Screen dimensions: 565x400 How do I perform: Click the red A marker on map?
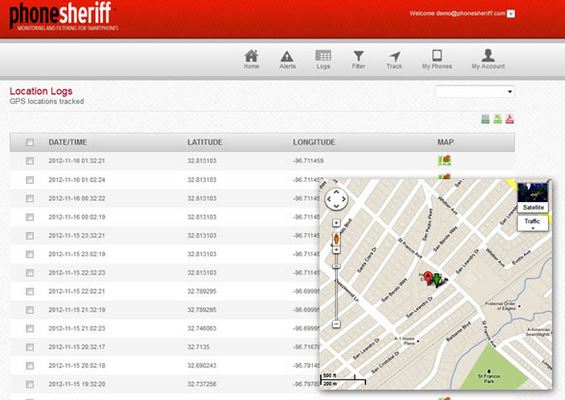428,278
